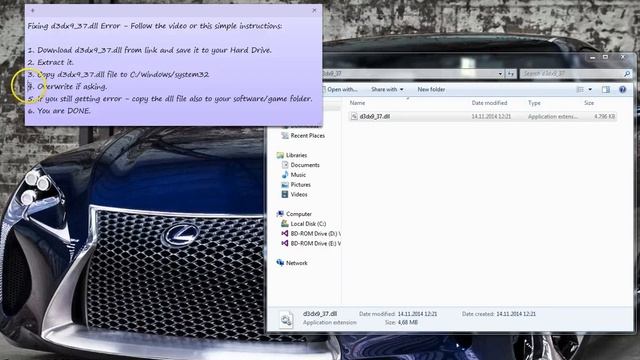The height and width of the screenshot is (360, 640).
Task: Open the Share with menu
Action: 387,89
